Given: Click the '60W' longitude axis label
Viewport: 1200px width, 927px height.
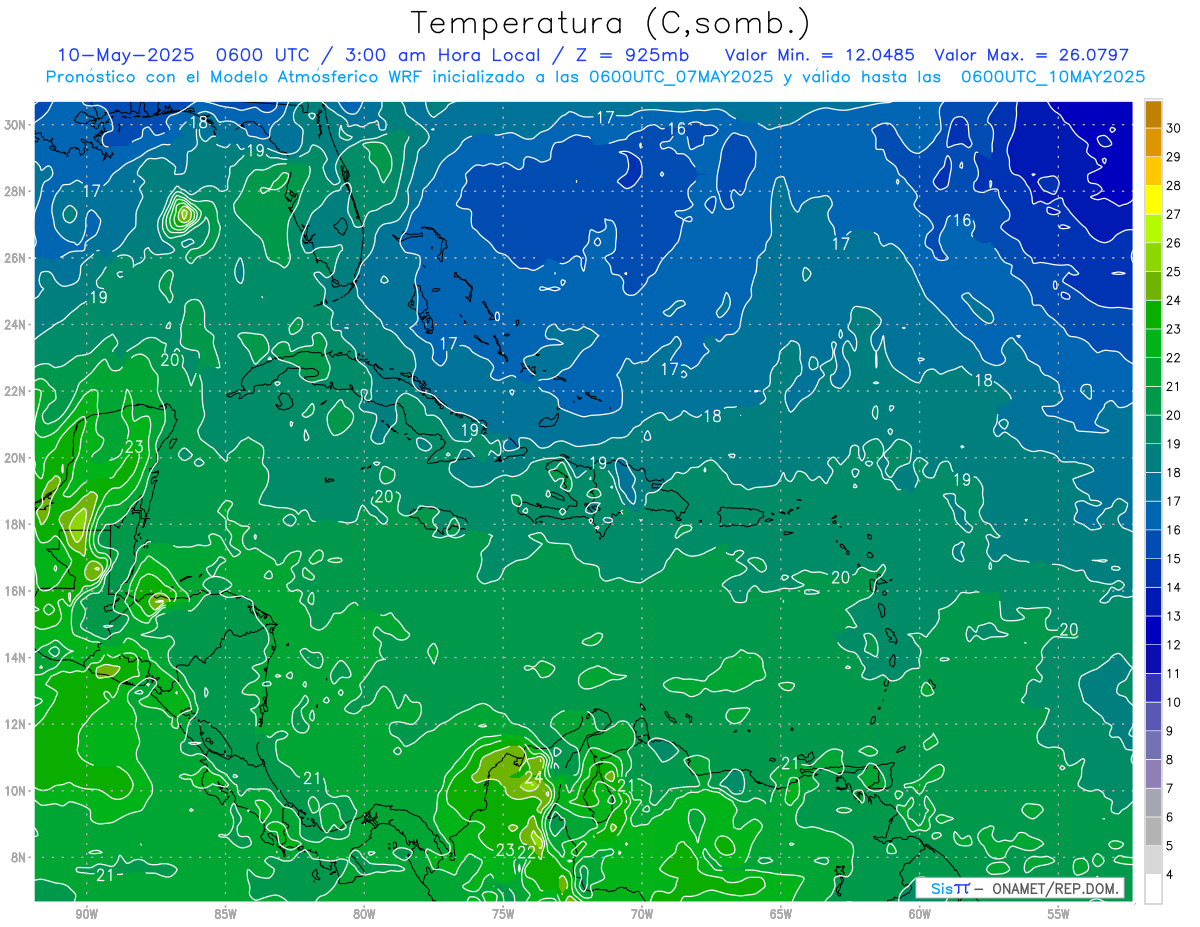Looking at the screenshot, I should click(920, 914).
